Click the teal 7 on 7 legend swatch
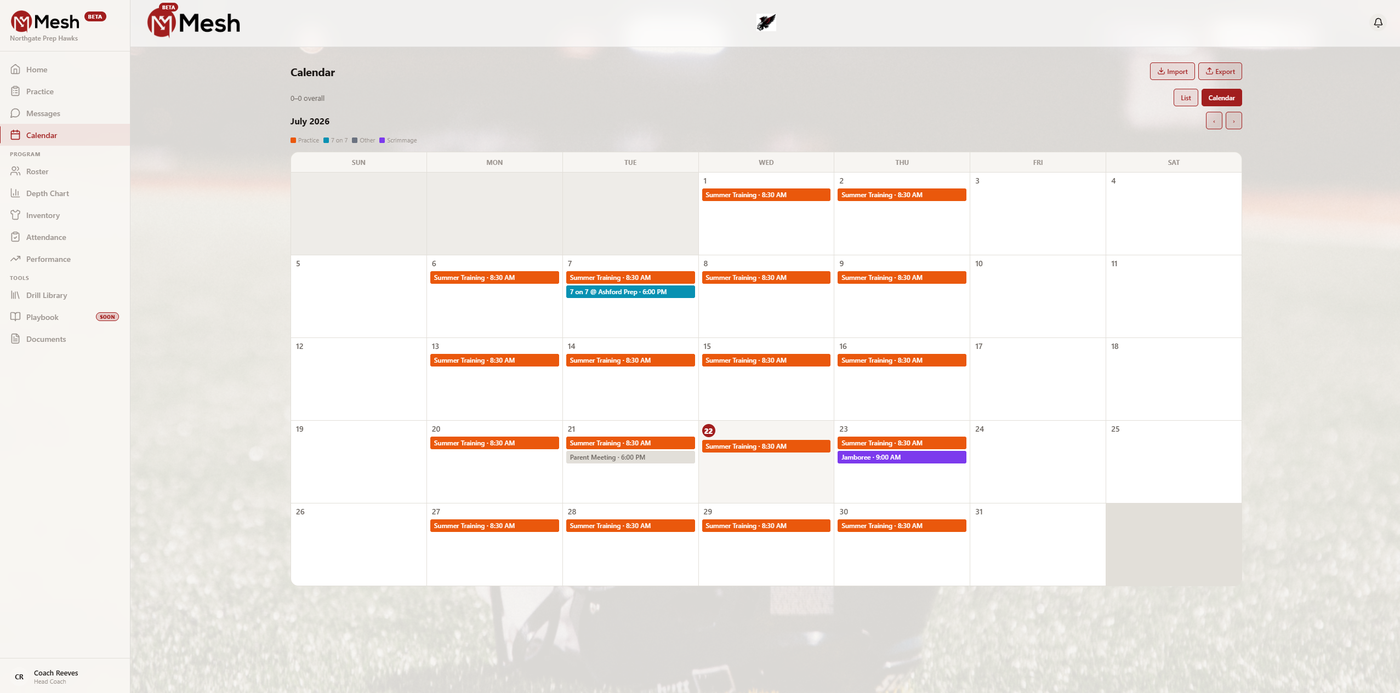The width and height of the screenshot is (1400, 693). tap(326, 140)
